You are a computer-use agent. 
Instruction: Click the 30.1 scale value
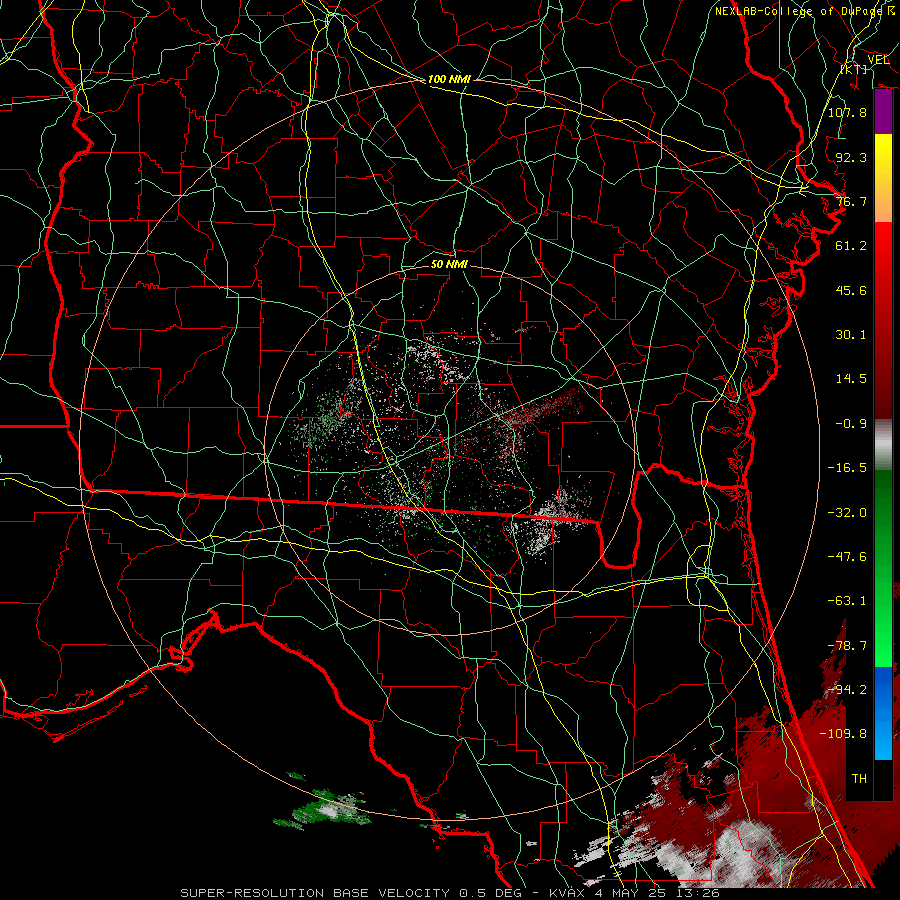click(x=851, y=335)
